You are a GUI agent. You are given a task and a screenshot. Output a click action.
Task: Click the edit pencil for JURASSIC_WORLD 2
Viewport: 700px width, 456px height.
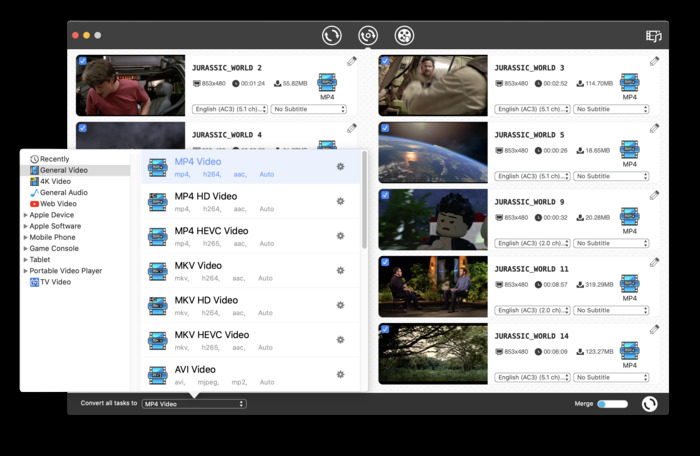[352, 61]
